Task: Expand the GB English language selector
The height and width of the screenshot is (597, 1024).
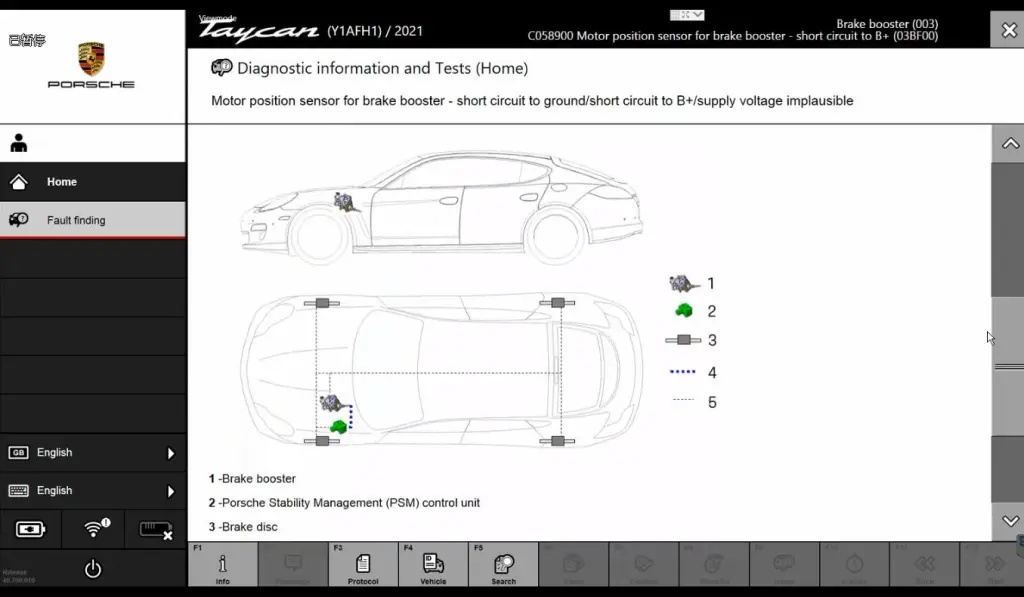Action: 92,453
